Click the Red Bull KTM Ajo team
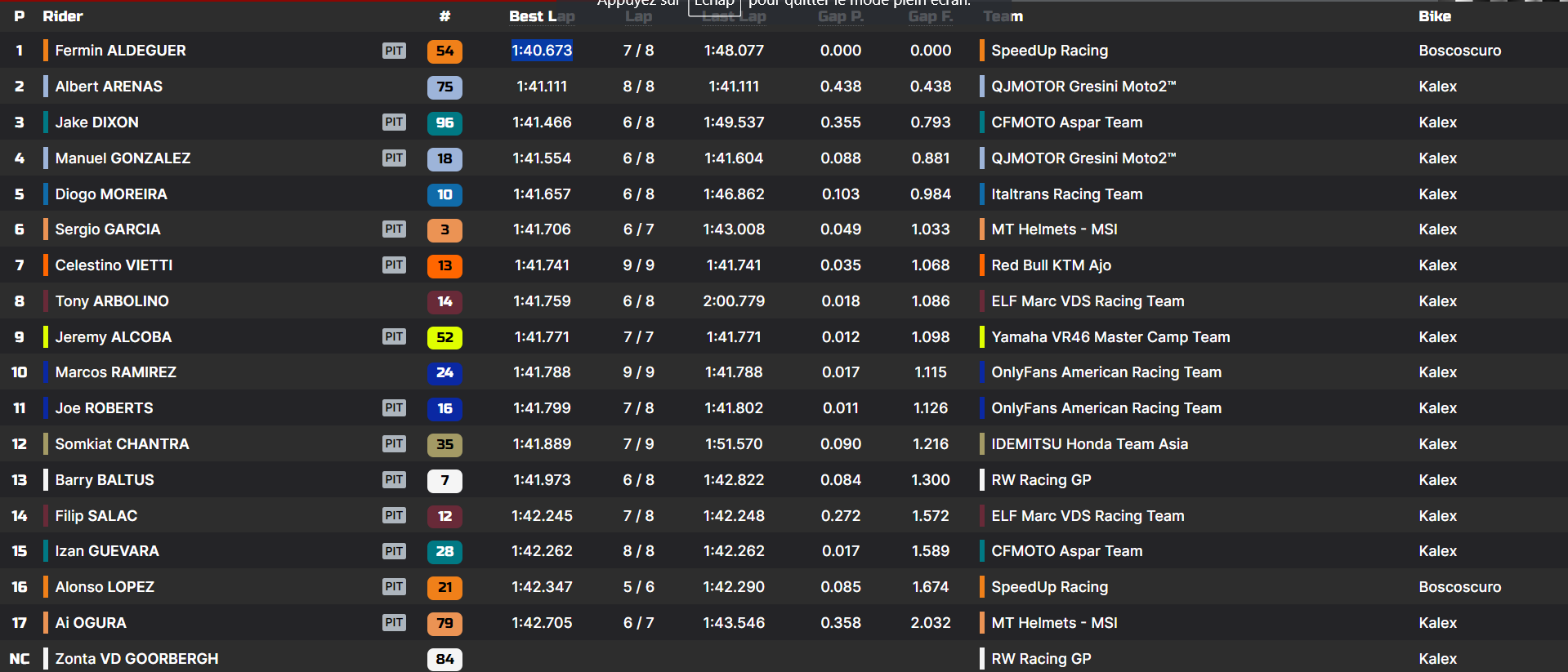Viewport: 1568px width, 672px height. point(1051,265)
